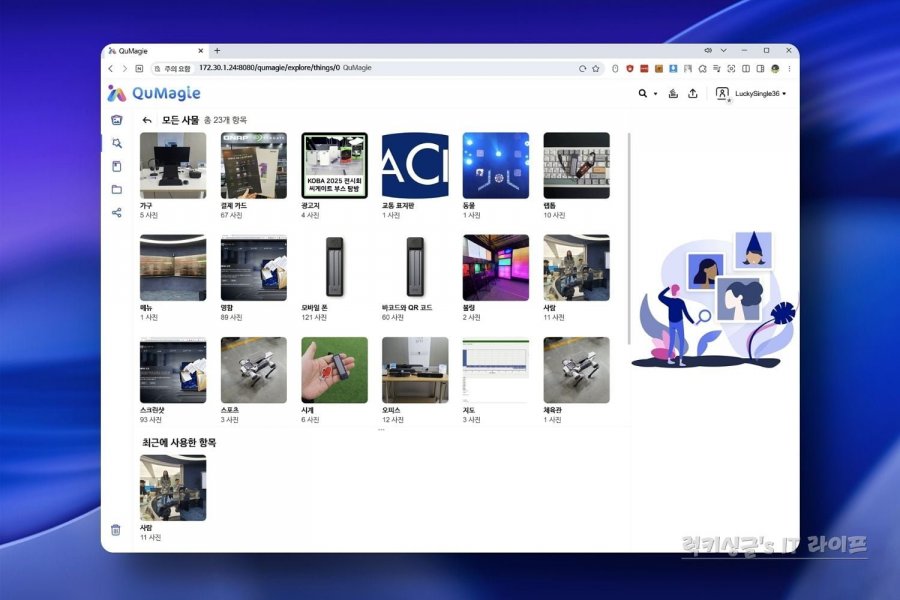Viewport: 900px width, 600px height.
Task: Open the Explore (magnifier) sidebar icon
Action: (117, 143)
